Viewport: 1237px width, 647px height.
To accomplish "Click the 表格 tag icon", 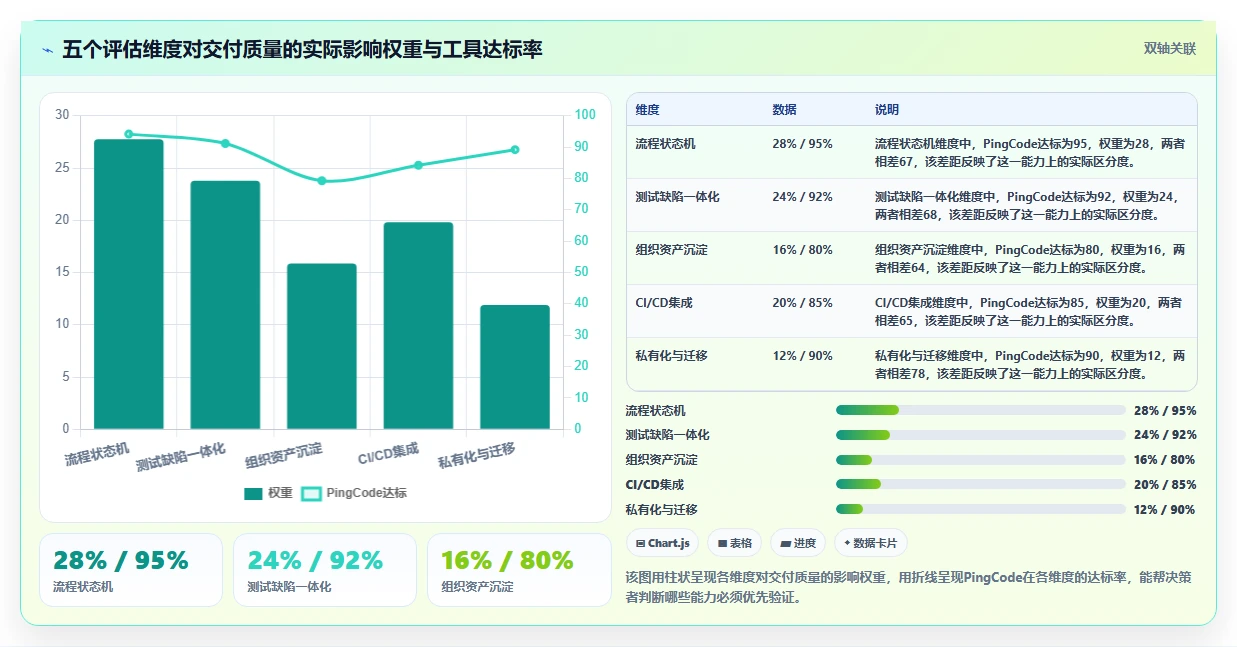I will coord(722,543).
